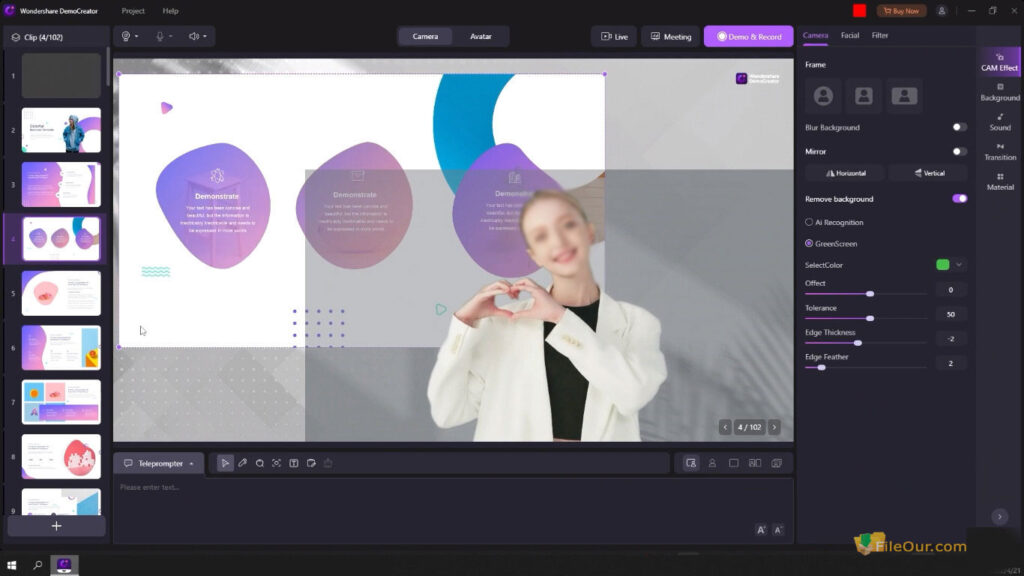Screen dimensions: 1024x576
Task: Enable the Remove background switch
Action: (x=959, y=199)
